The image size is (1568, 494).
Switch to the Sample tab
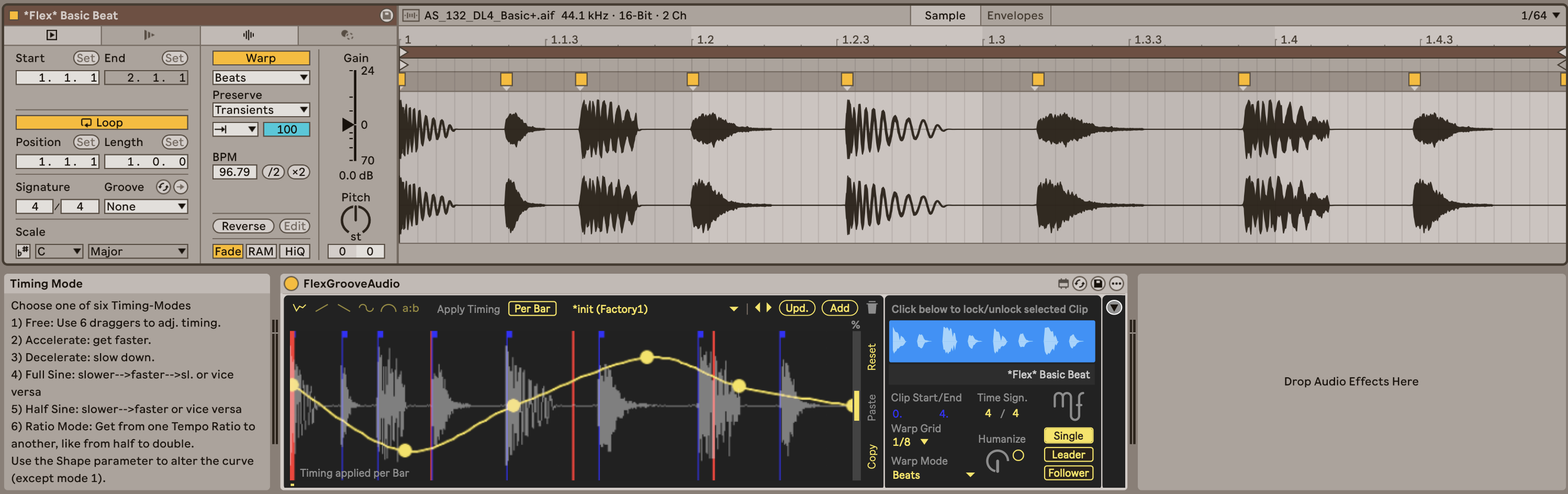click(945, 15)
